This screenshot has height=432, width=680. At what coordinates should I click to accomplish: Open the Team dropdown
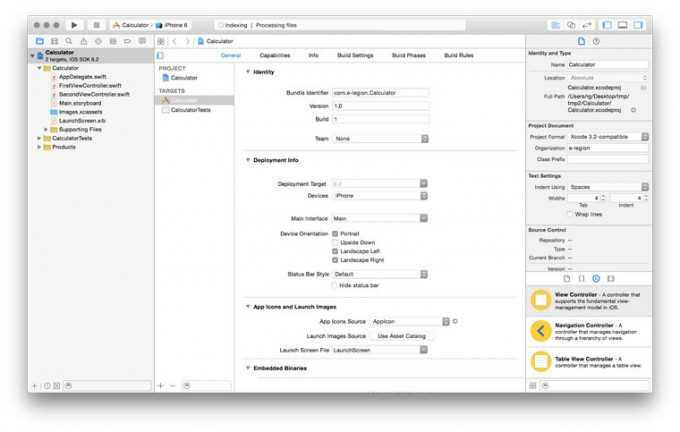380,139
